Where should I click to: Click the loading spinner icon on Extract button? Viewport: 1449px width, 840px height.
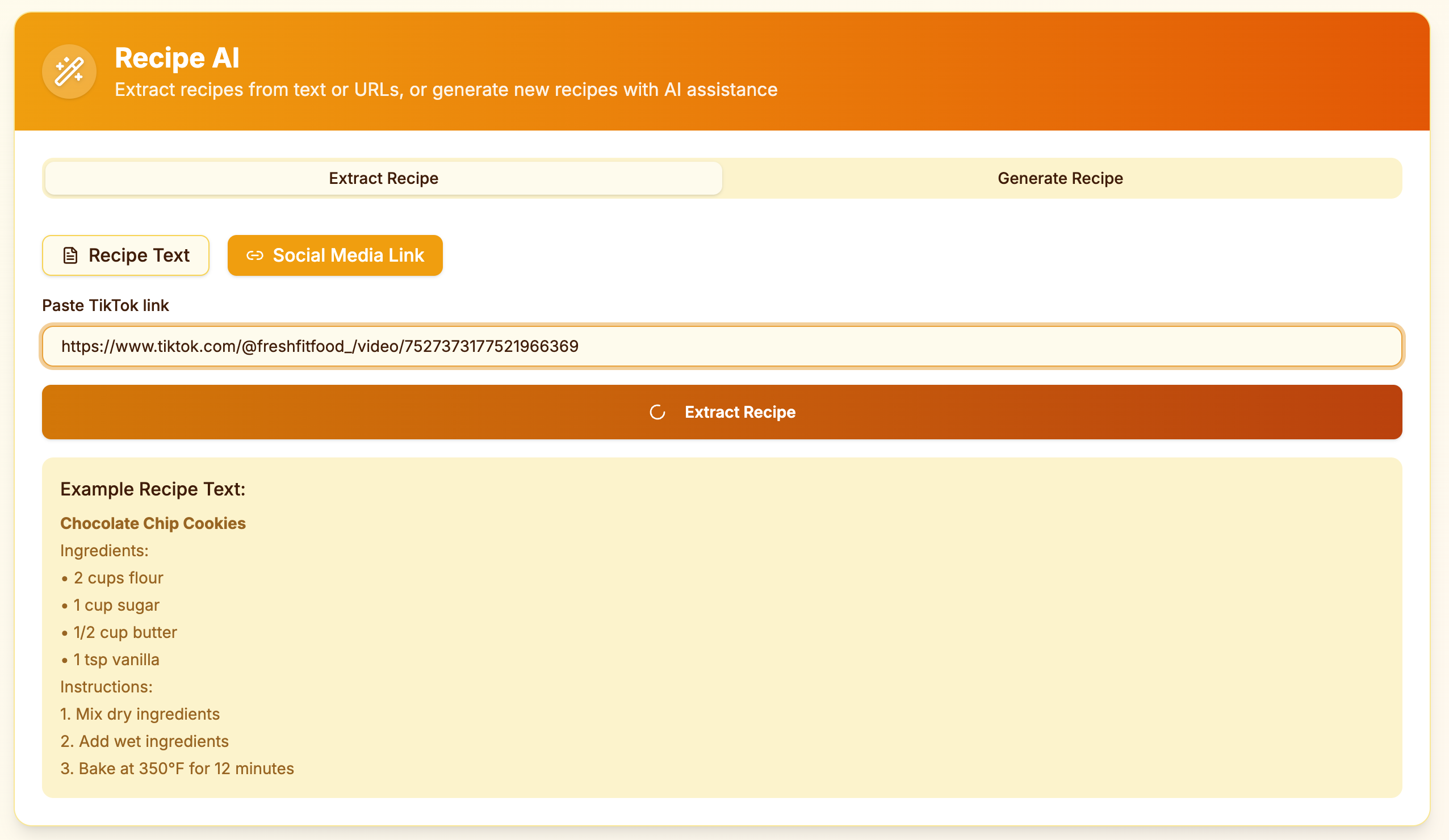[x=658, y=412]
